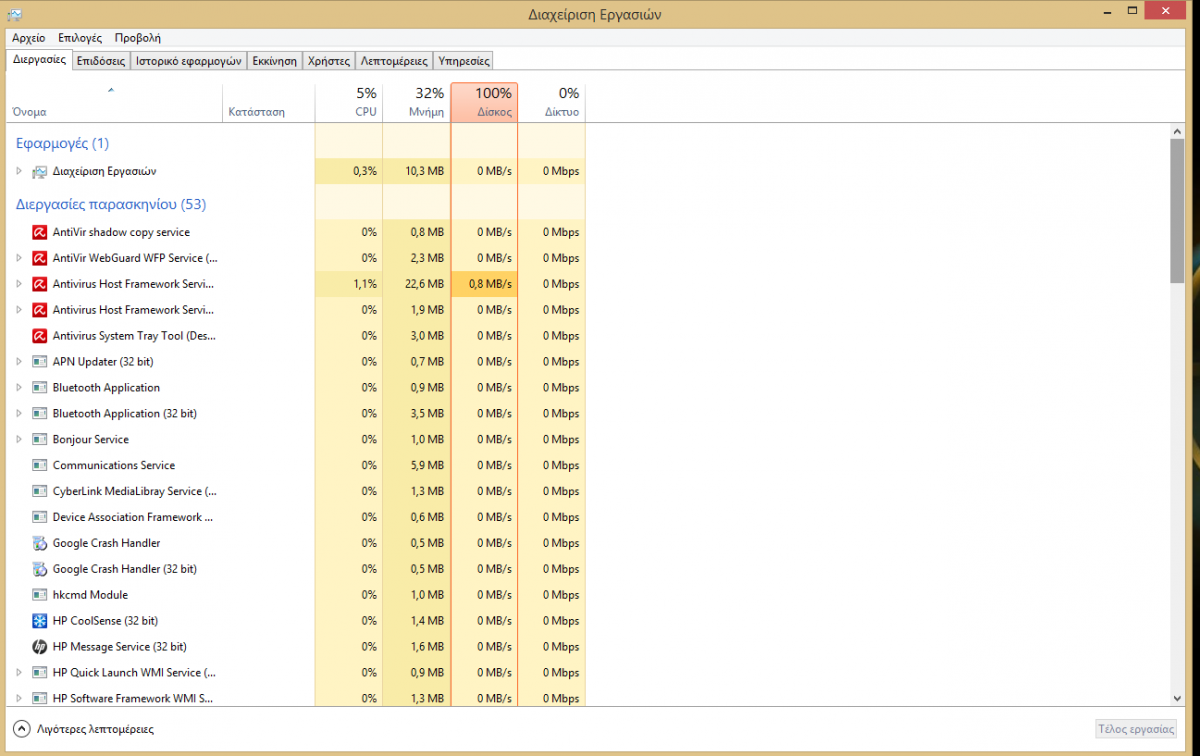Click the HP Message Service logo icon

40,647
